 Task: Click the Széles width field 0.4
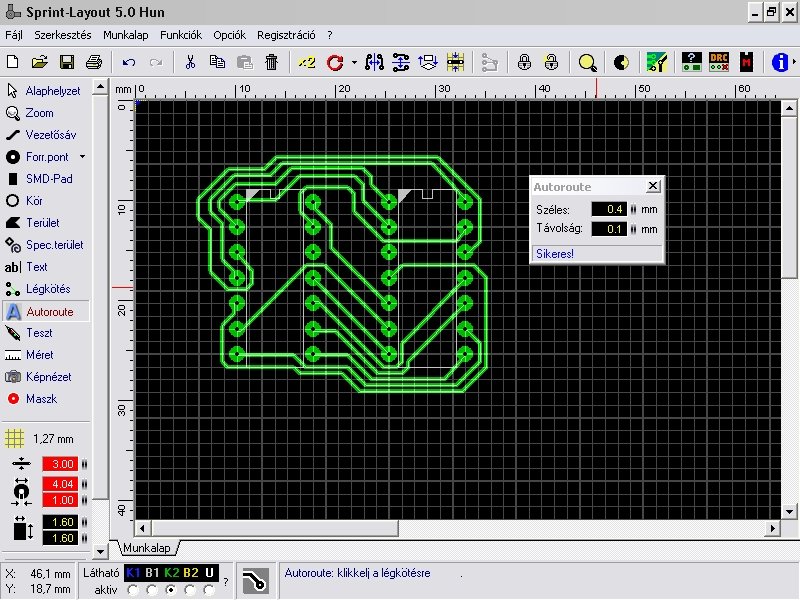pyautogui.click(x=609, y=209)
